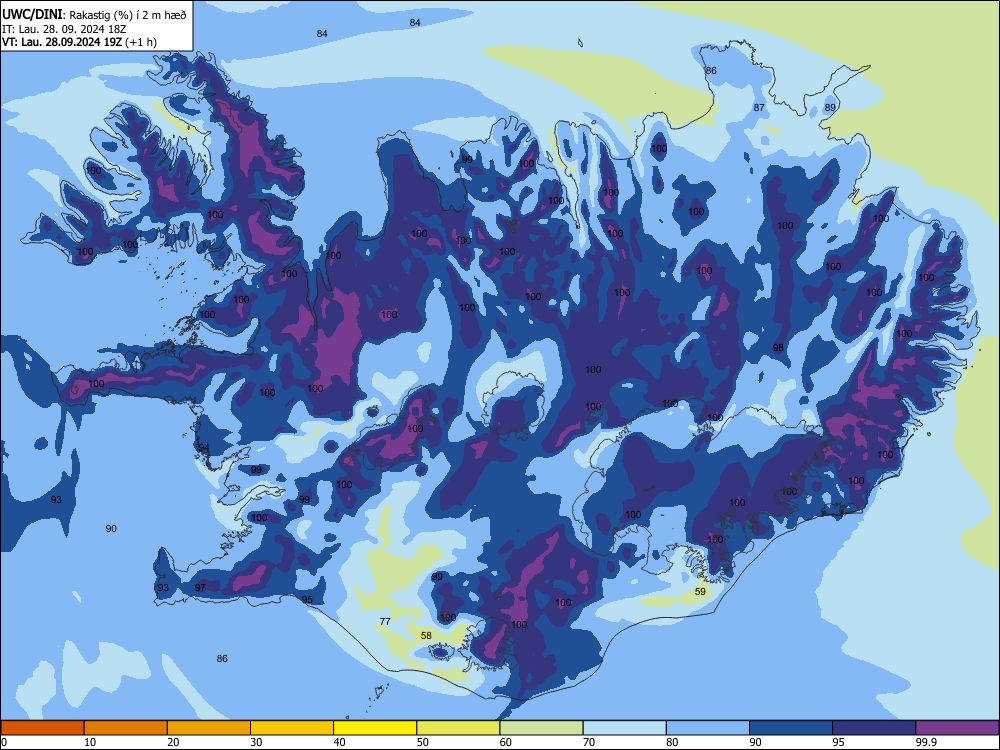
Task: Click the '99.9' legend tick label
Action: [x=926, y=742]
